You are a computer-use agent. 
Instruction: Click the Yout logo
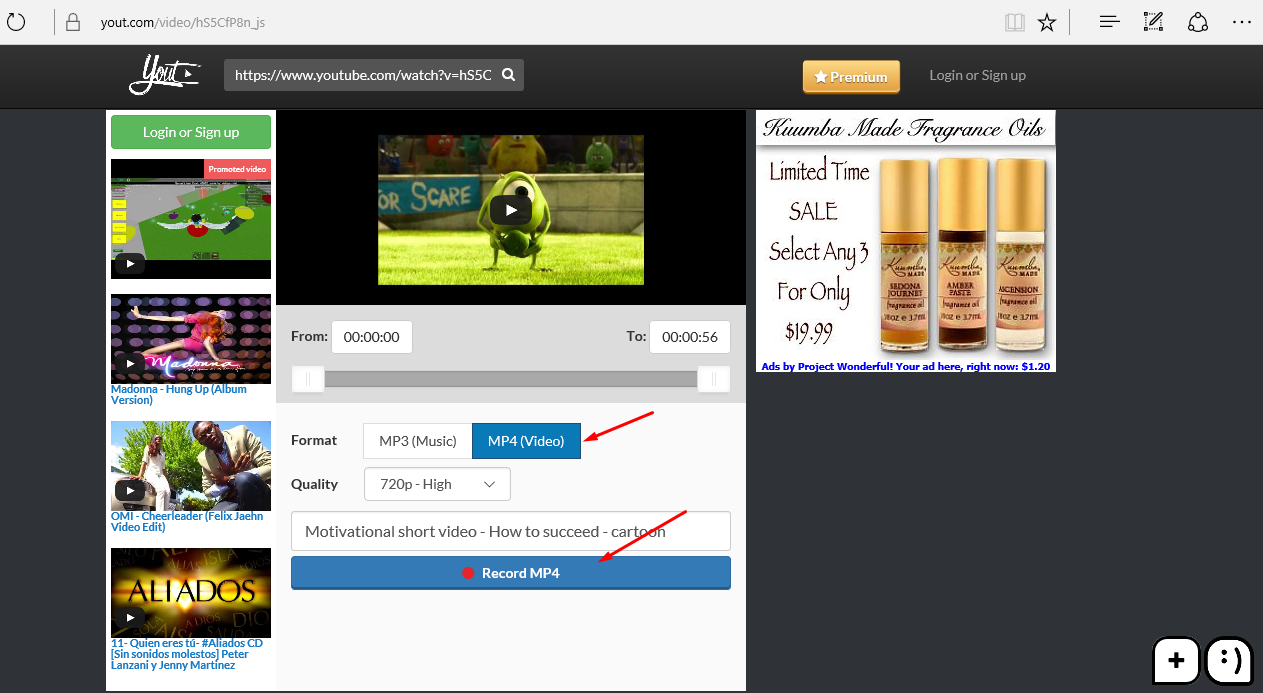point(165,74)
